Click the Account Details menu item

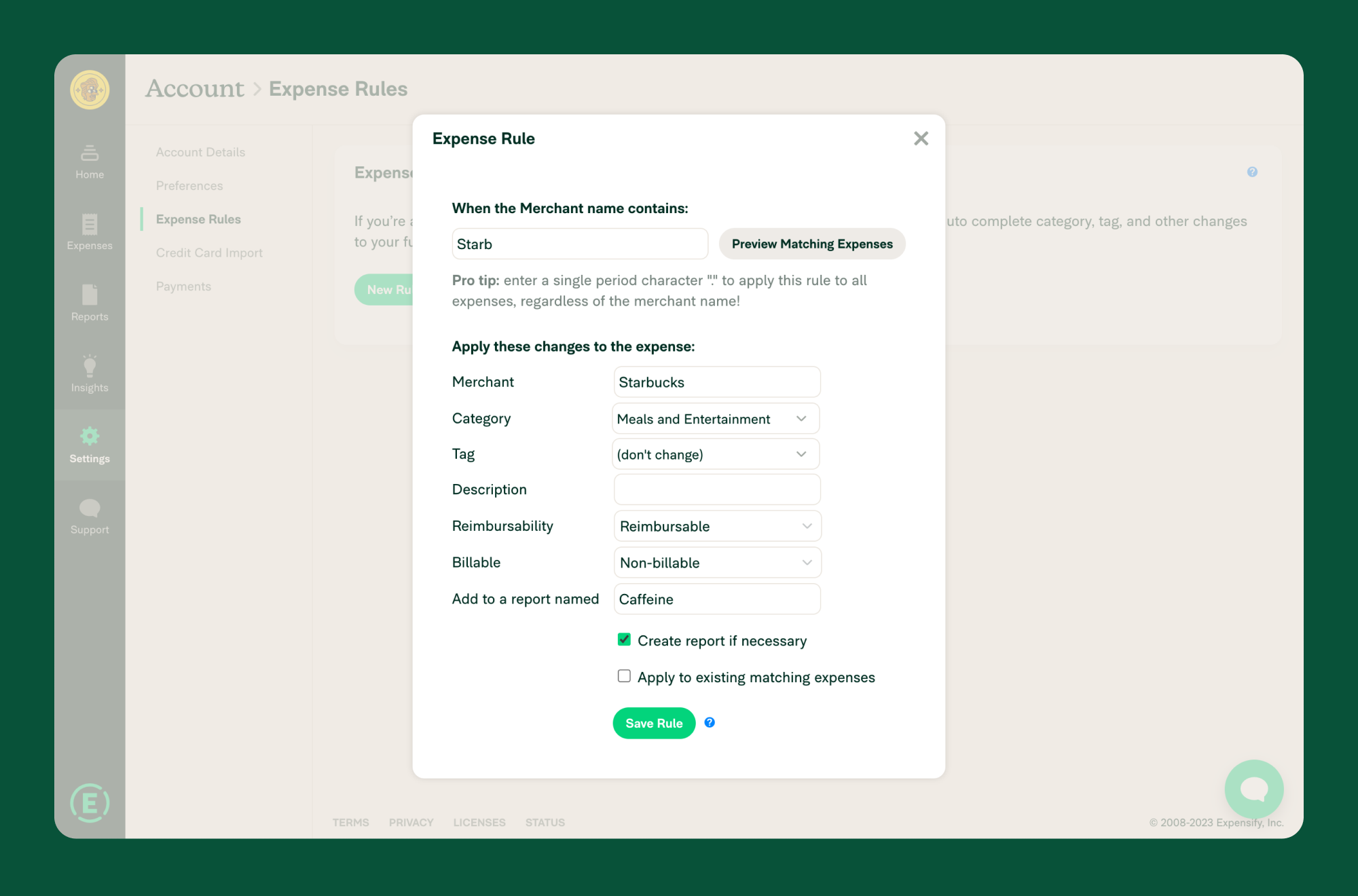200,152
